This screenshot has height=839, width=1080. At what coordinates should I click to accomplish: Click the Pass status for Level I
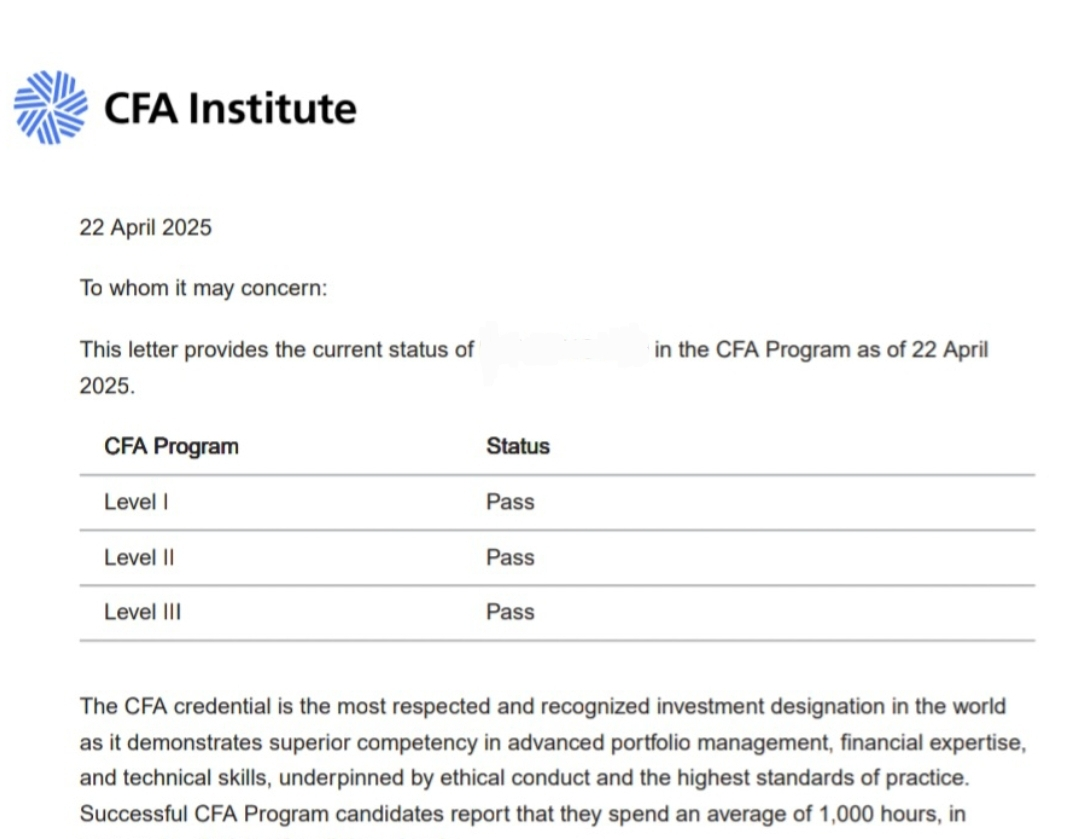[510, 502]
